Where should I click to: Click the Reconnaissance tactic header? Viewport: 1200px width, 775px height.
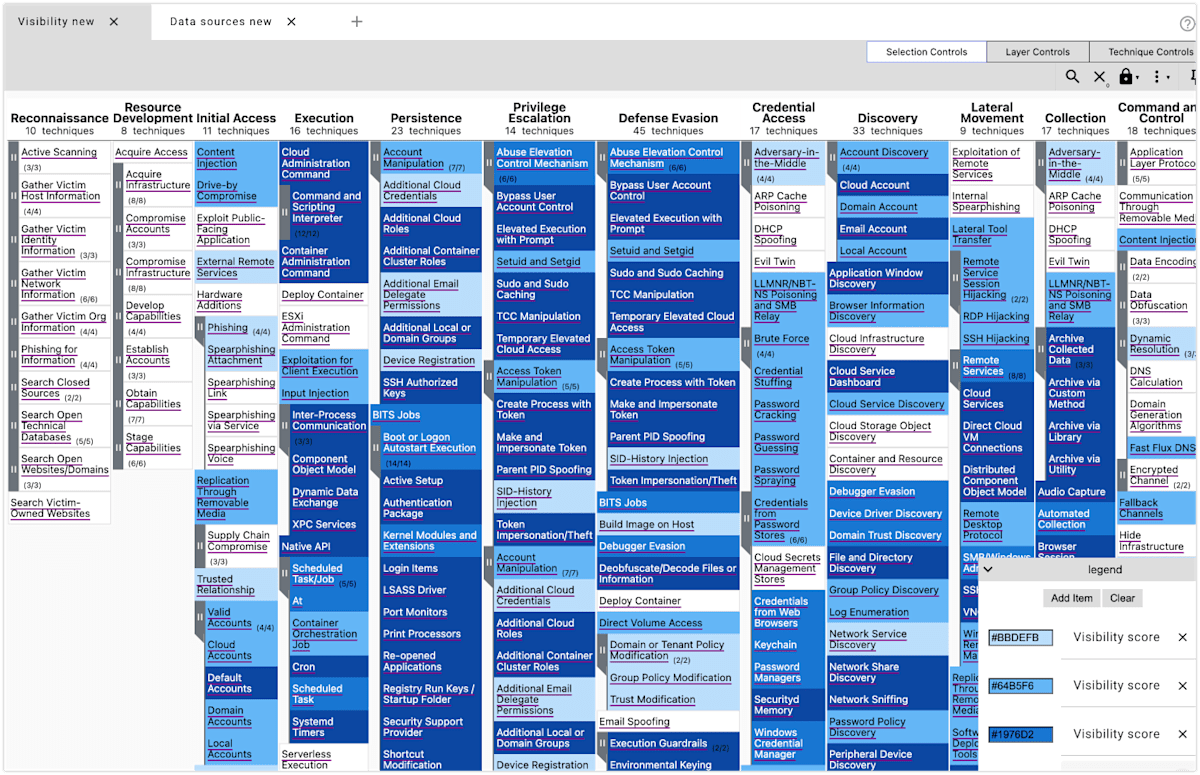pos(59,118)
